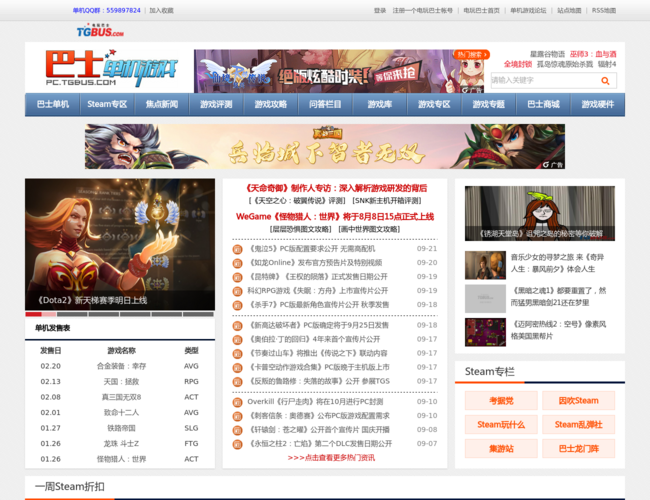Click the 考据党 Steam column button

point(501,400)
